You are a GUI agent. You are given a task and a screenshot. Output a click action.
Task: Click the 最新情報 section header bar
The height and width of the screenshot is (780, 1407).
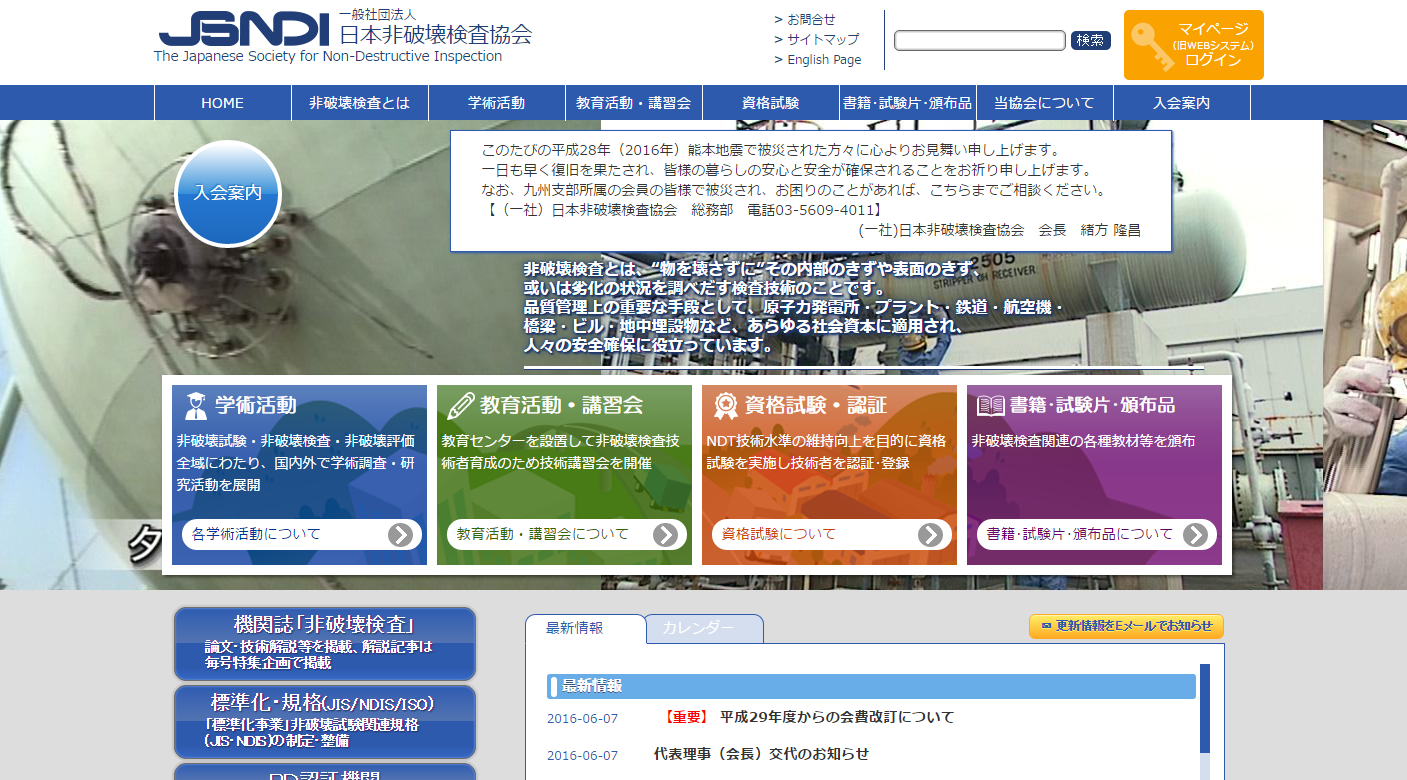pyautogui.click(x=871, y=686)
